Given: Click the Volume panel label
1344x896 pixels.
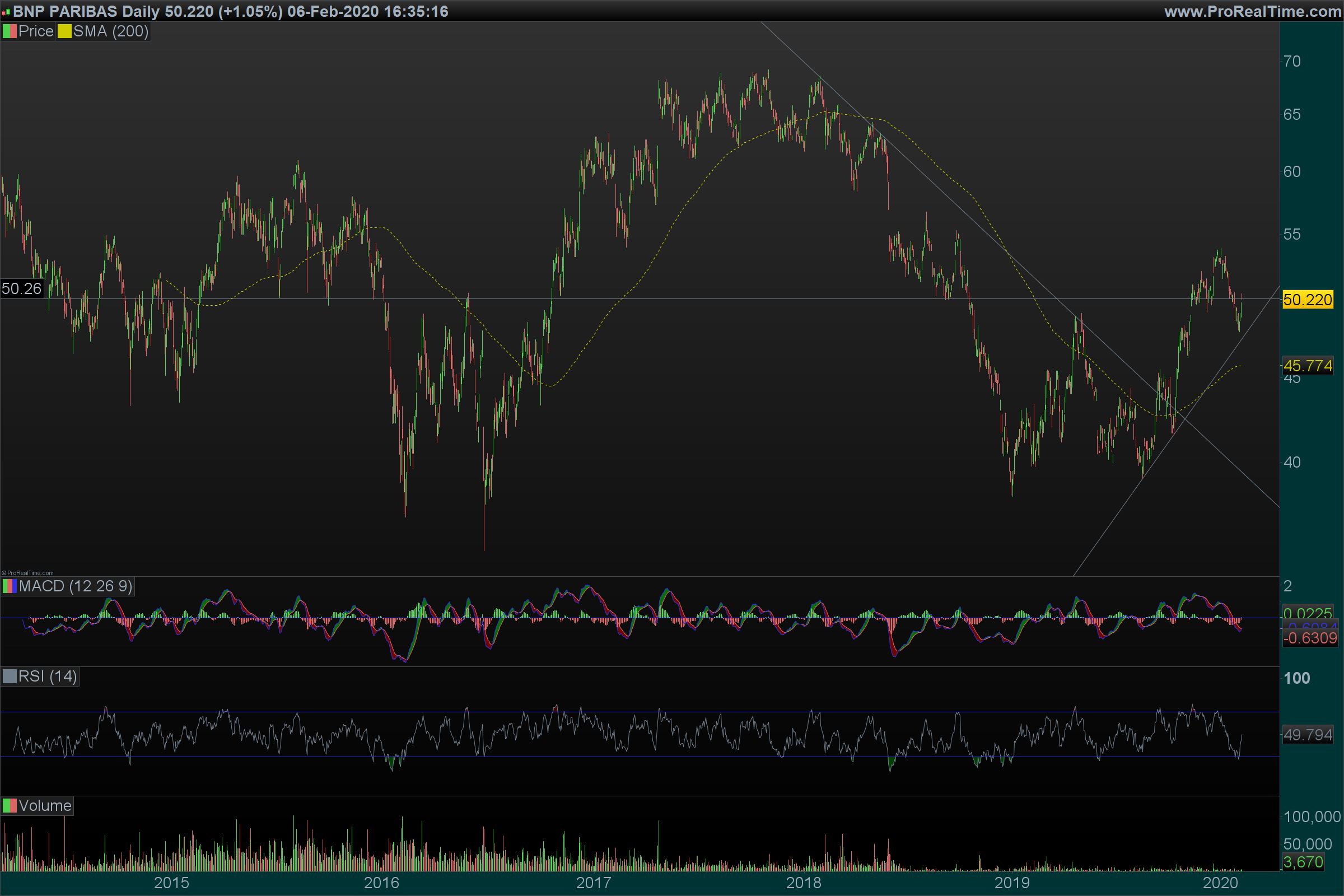Looking at the screenshot, I should pos(45,806).
